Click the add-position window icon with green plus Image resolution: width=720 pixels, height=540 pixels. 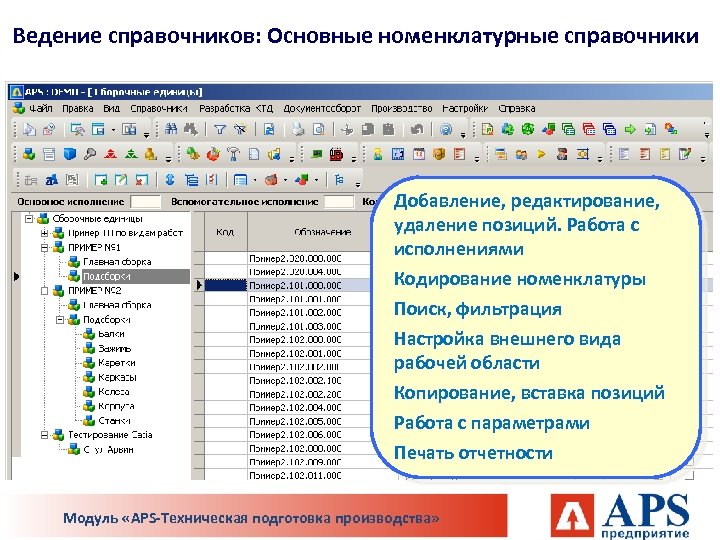click(101, 180)
